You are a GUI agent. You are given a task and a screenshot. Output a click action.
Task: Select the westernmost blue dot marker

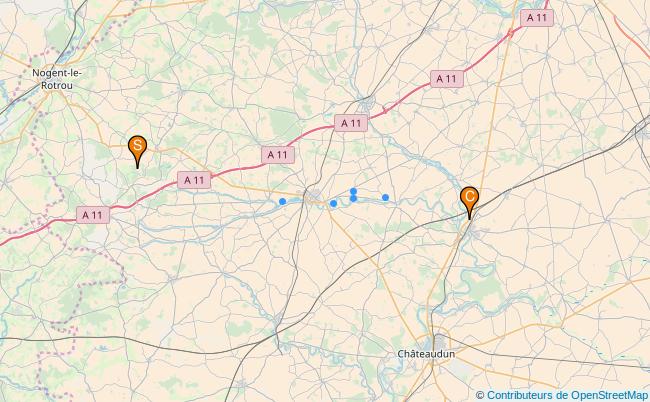pos(282,201)
